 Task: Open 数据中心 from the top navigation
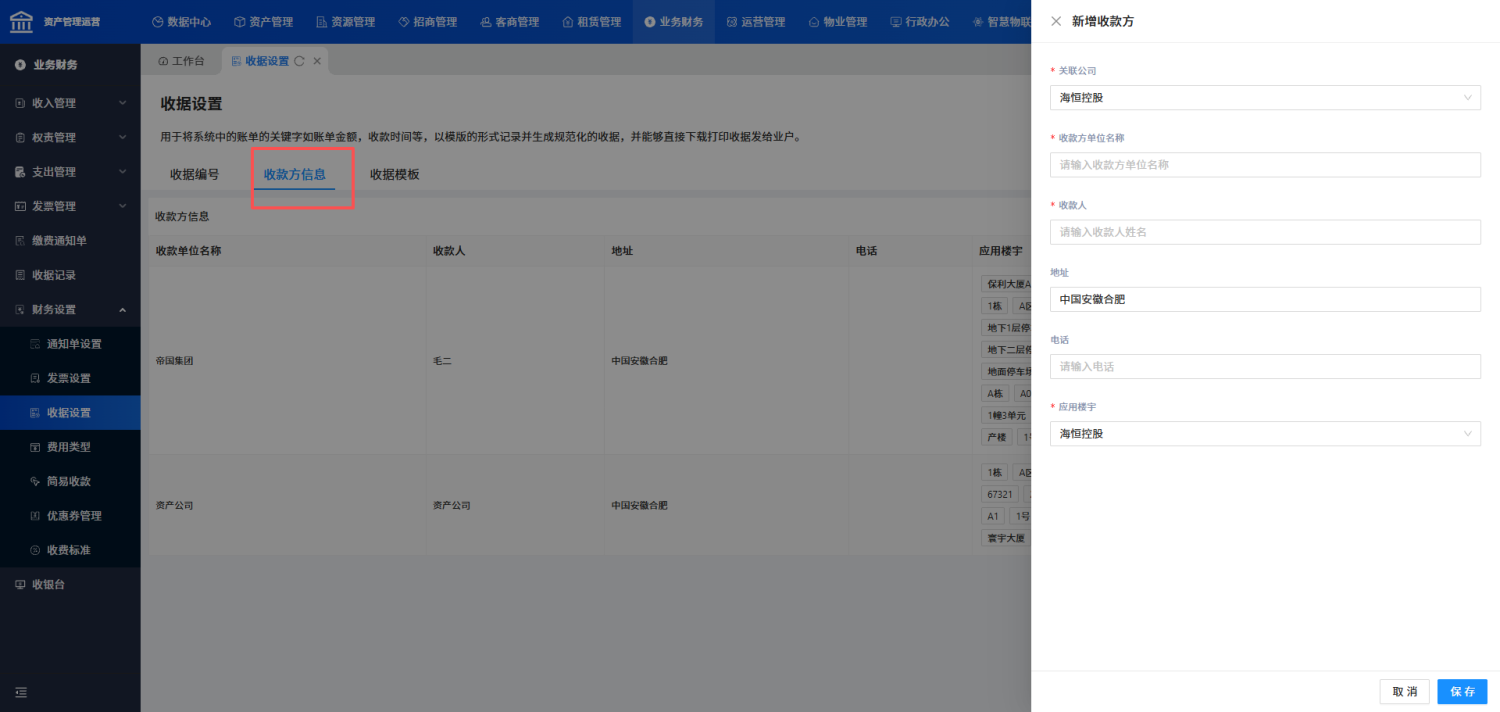click(181, 22)
